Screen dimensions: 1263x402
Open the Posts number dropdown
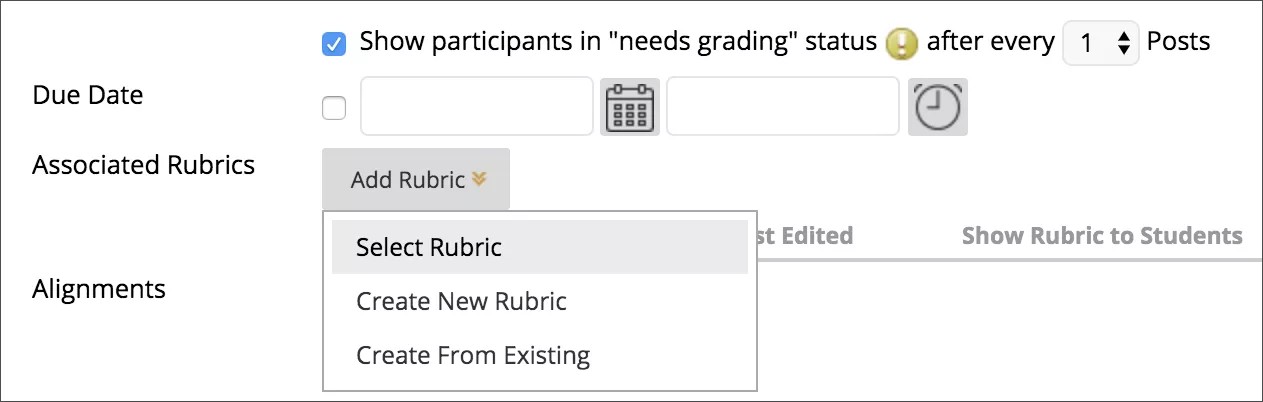(1100, 43)
